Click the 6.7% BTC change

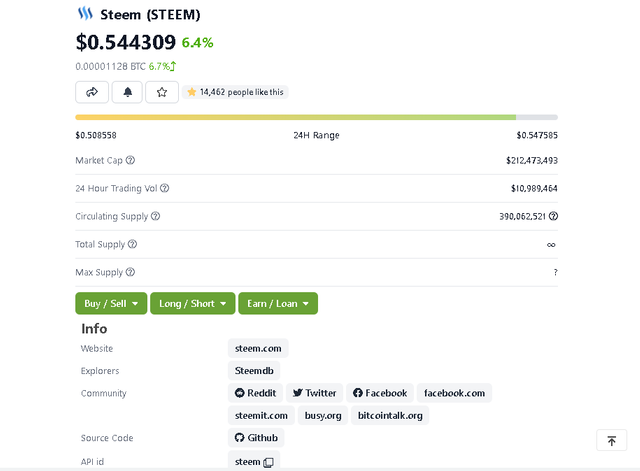162,66
